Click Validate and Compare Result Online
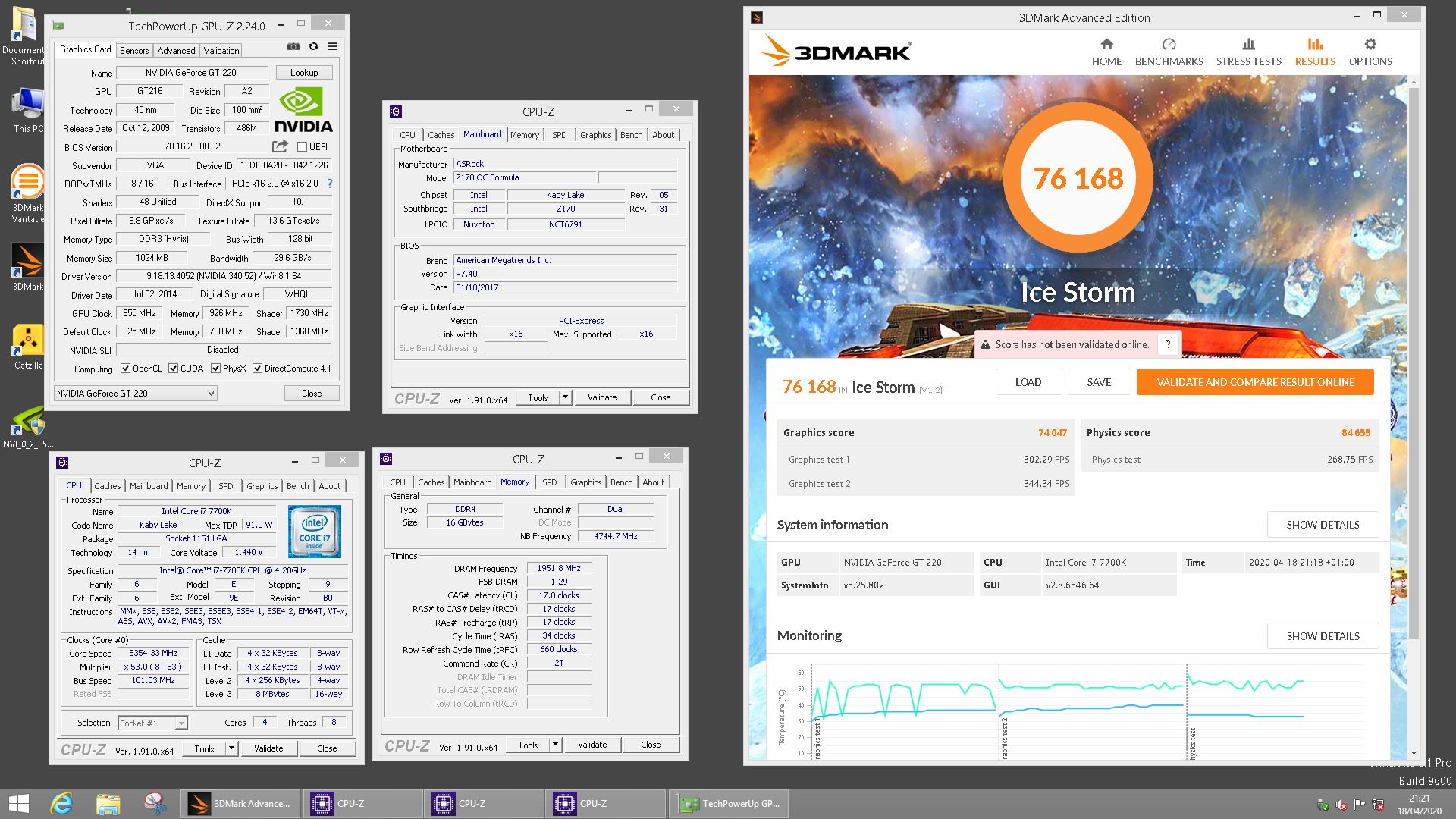Viewport: 1456px width, 819px height. [x=1255, y=382]
